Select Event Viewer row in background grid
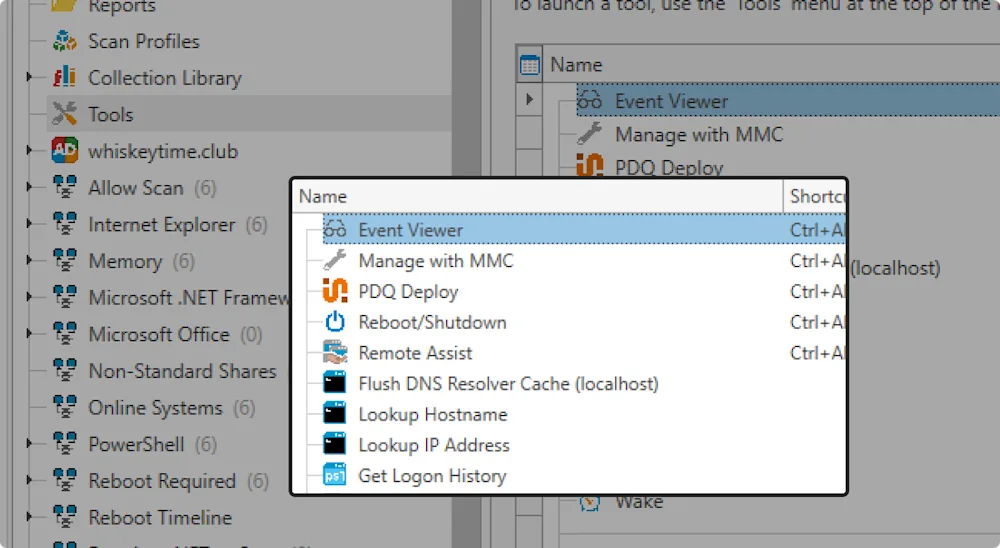Screen dimensions: 1000x548 click(788, 100)
